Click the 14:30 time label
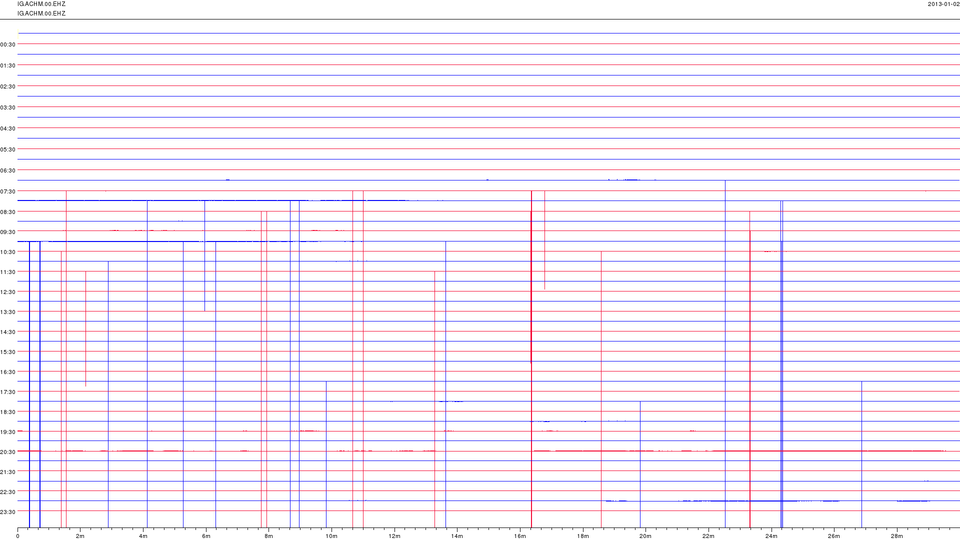 coord(7,332)
